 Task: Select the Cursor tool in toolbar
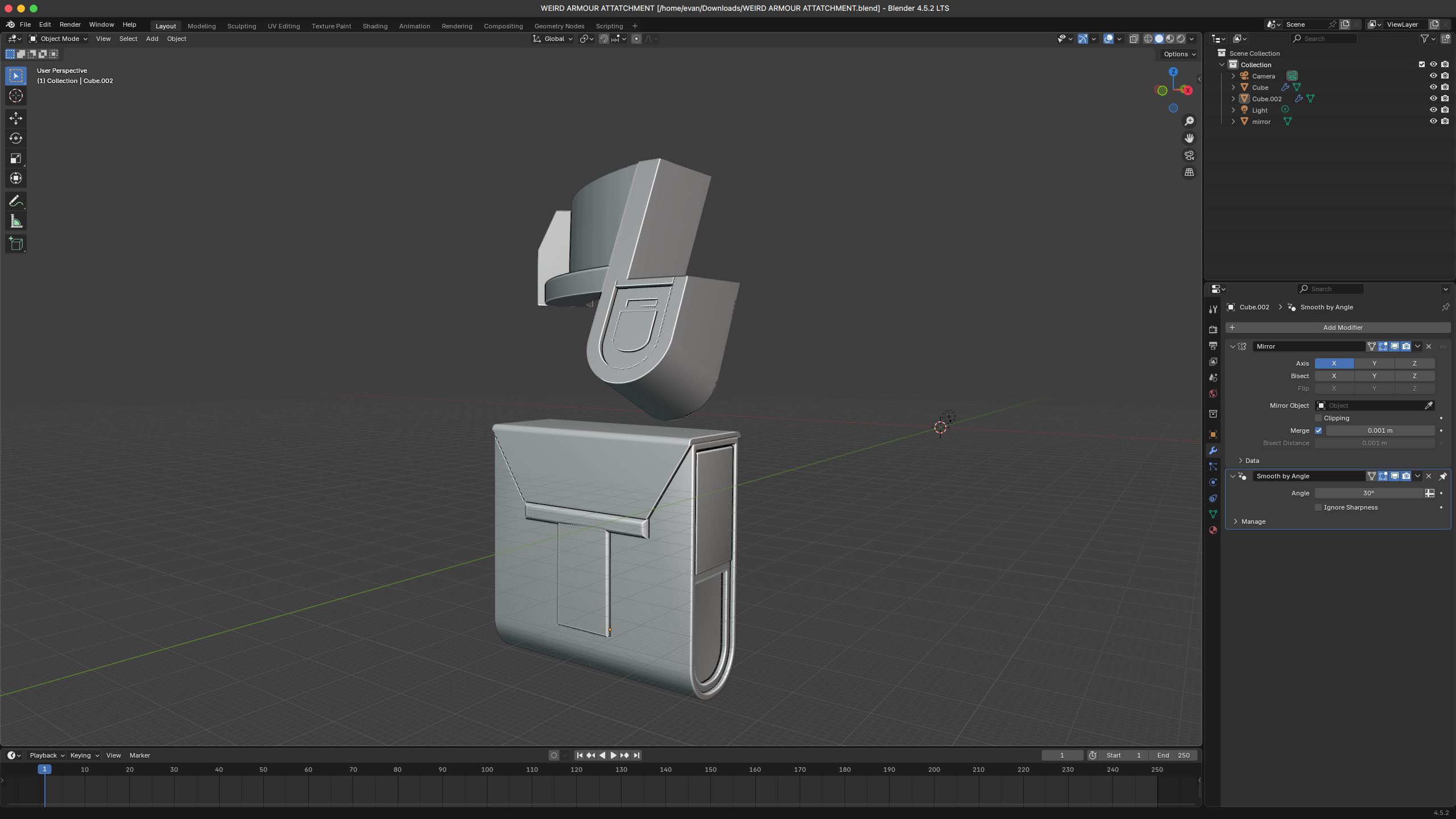click(16, 96)
